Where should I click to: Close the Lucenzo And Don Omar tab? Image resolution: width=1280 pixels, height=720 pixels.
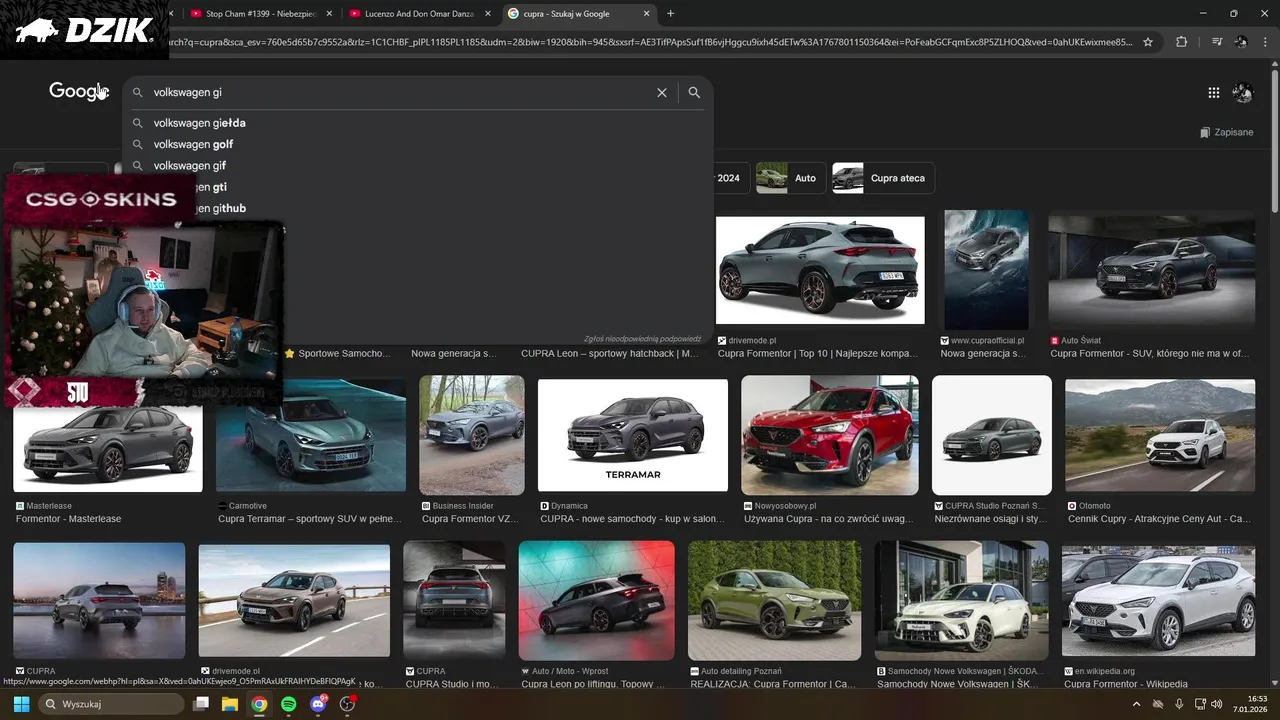tap(486, 14)
